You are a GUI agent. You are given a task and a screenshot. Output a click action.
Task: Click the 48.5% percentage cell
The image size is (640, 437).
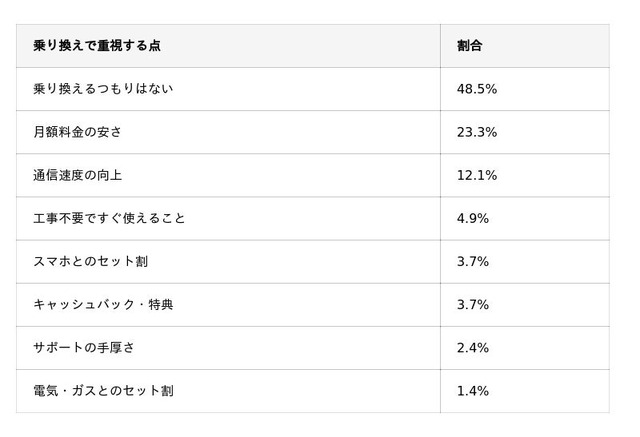coord(477,89)
